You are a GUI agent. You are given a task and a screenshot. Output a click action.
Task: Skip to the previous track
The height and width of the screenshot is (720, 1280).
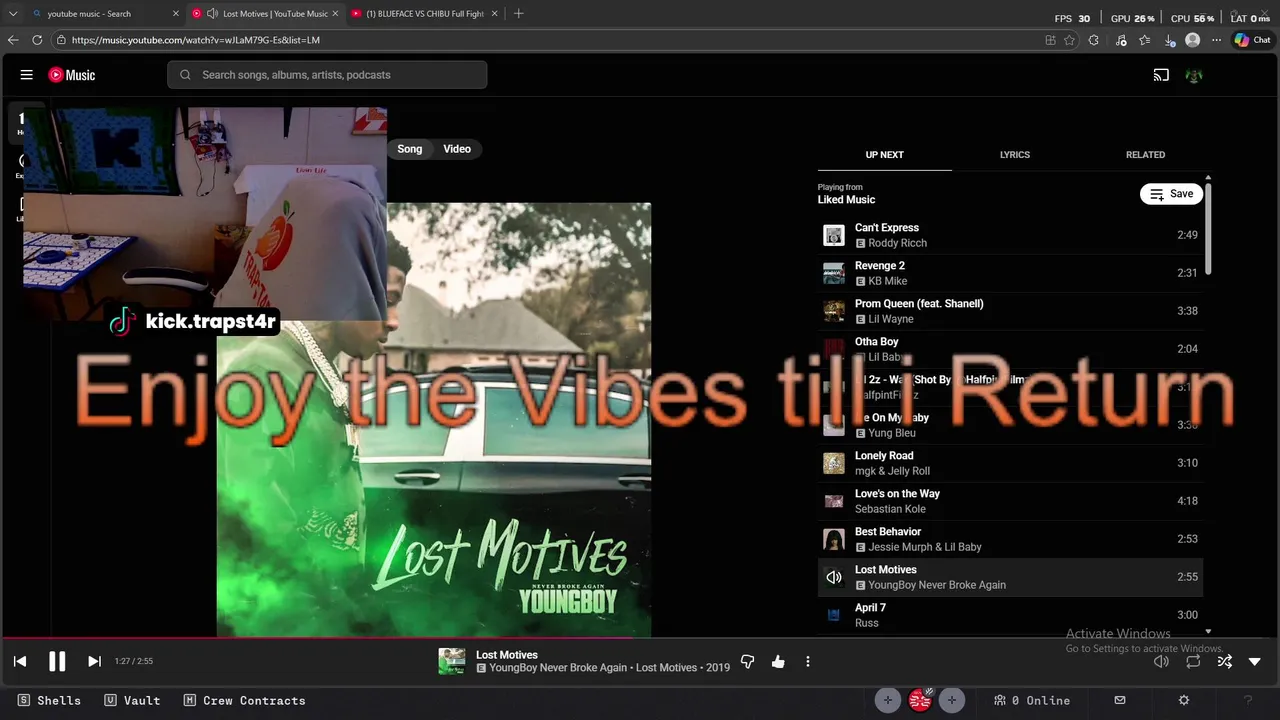20,661
